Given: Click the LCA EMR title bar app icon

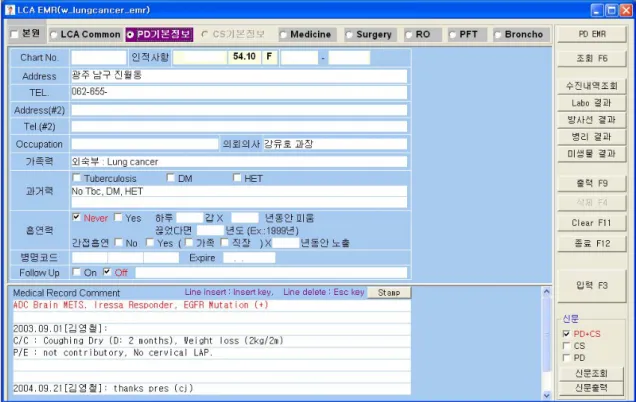Looking at the screenshot, I should click(x=10, y=10).
